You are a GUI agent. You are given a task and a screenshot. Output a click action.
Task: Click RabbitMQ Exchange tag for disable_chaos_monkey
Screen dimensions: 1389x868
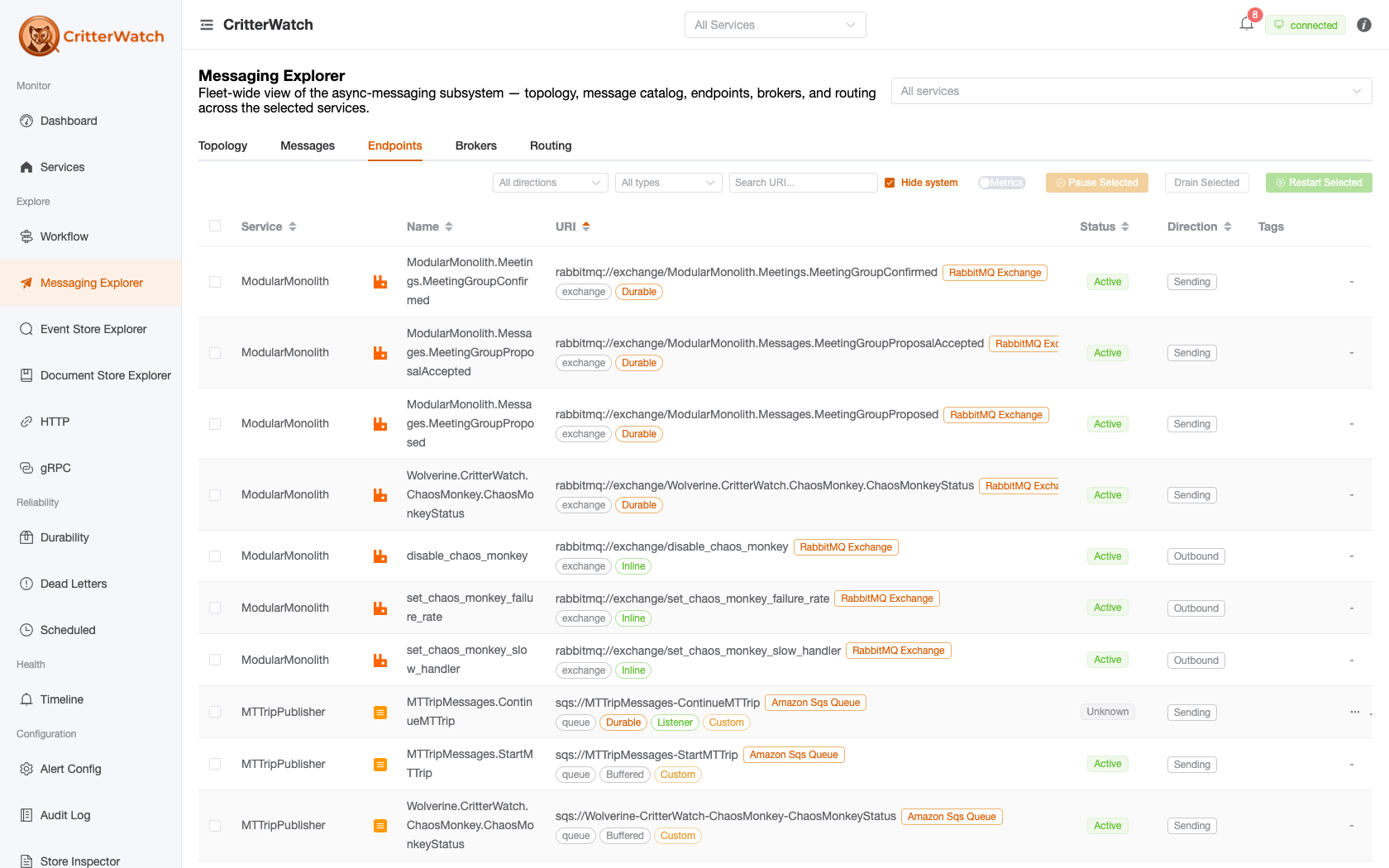click(846, 547)
